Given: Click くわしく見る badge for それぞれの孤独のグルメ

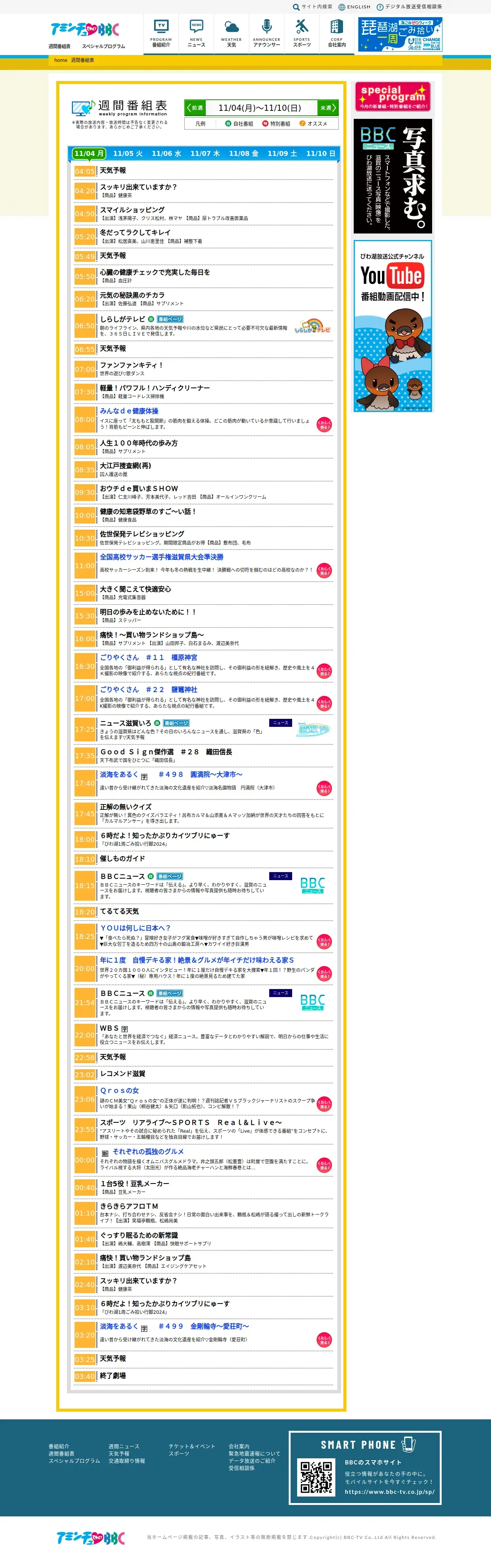Looking at the screenshot, I should (x=324, y=1165).
